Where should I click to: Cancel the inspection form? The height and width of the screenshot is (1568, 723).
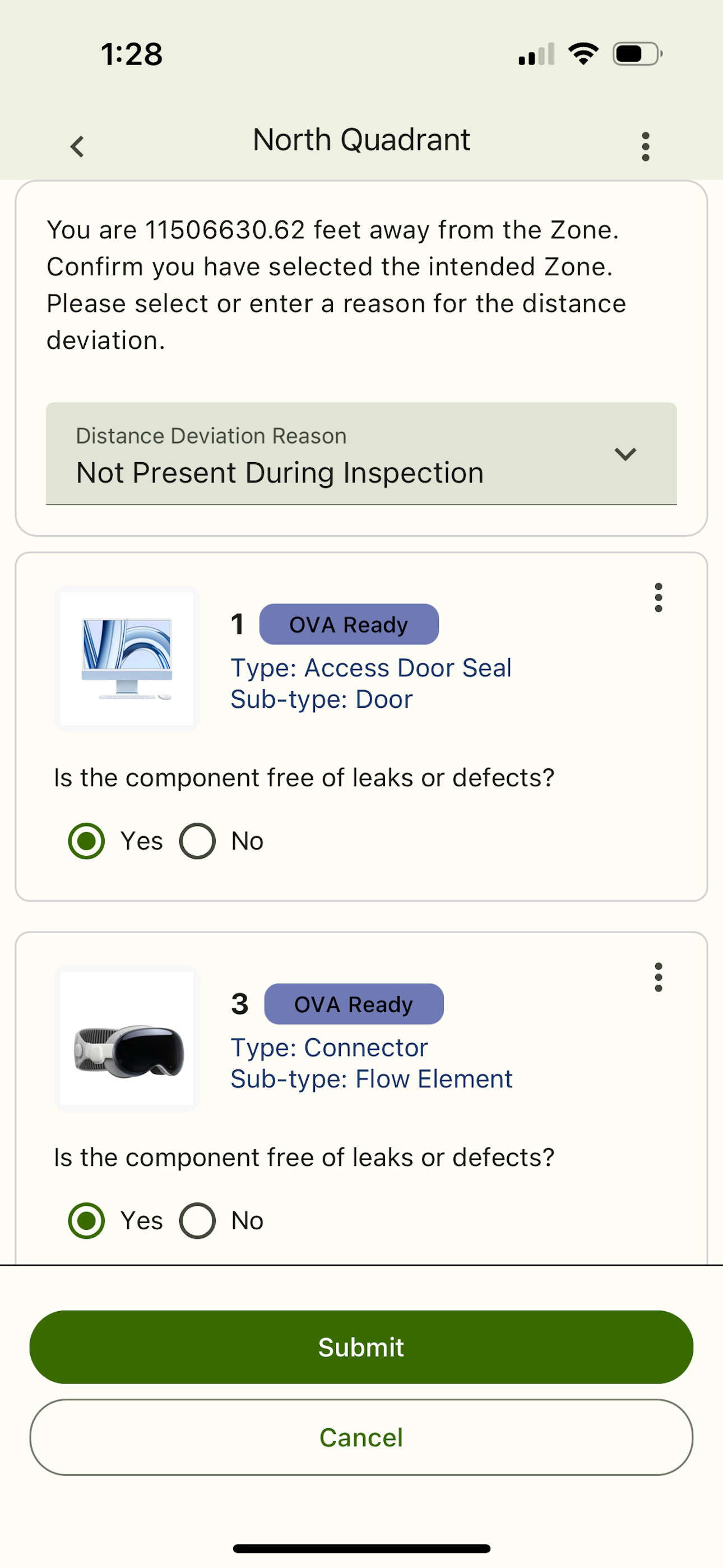click(361, 1437)
